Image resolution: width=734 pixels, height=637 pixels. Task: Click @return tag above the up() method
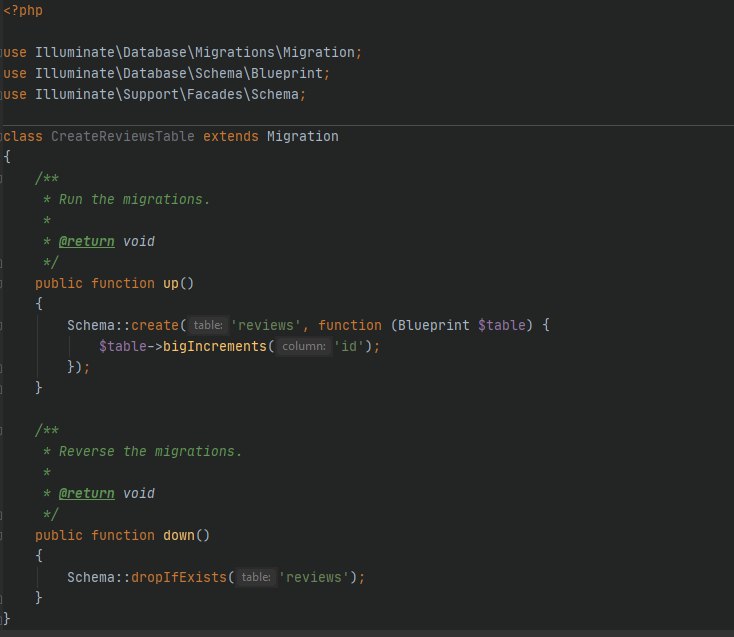87,242
